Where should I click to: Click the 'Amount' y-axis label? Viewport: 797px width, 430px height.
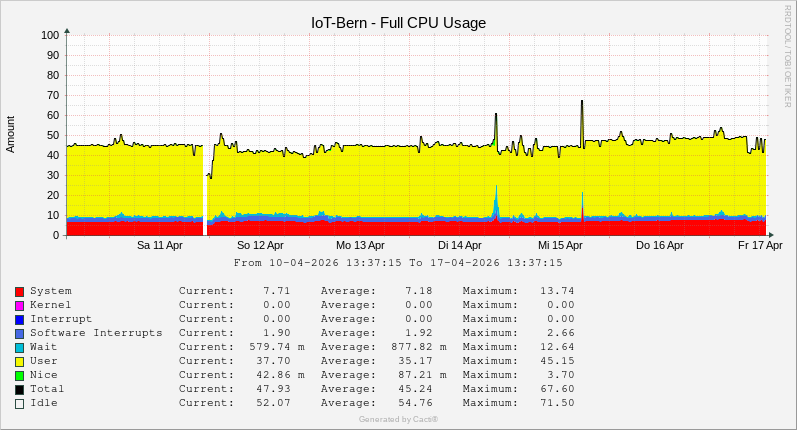coord(11,134)
